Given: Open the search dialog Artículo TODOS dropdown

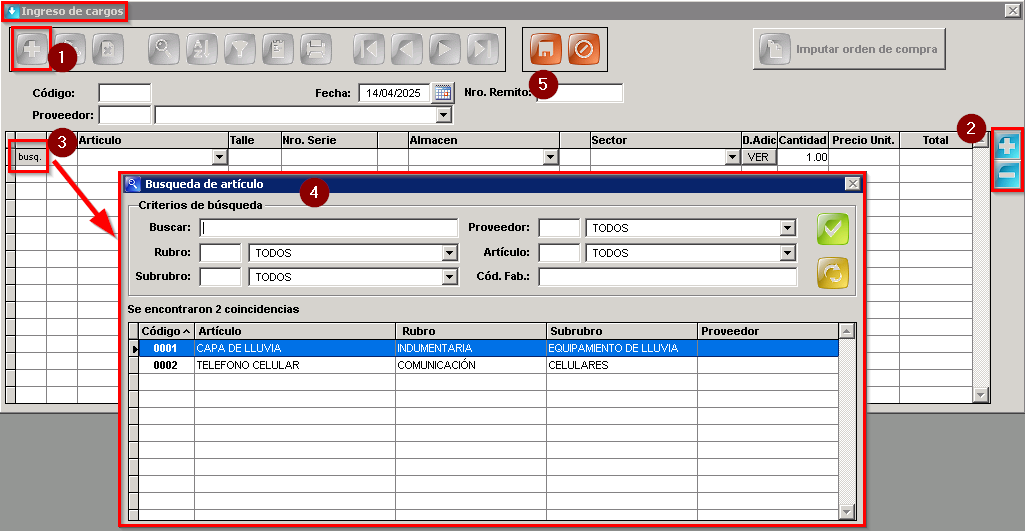Looking at the screenshot, I should tap(788, 253).
